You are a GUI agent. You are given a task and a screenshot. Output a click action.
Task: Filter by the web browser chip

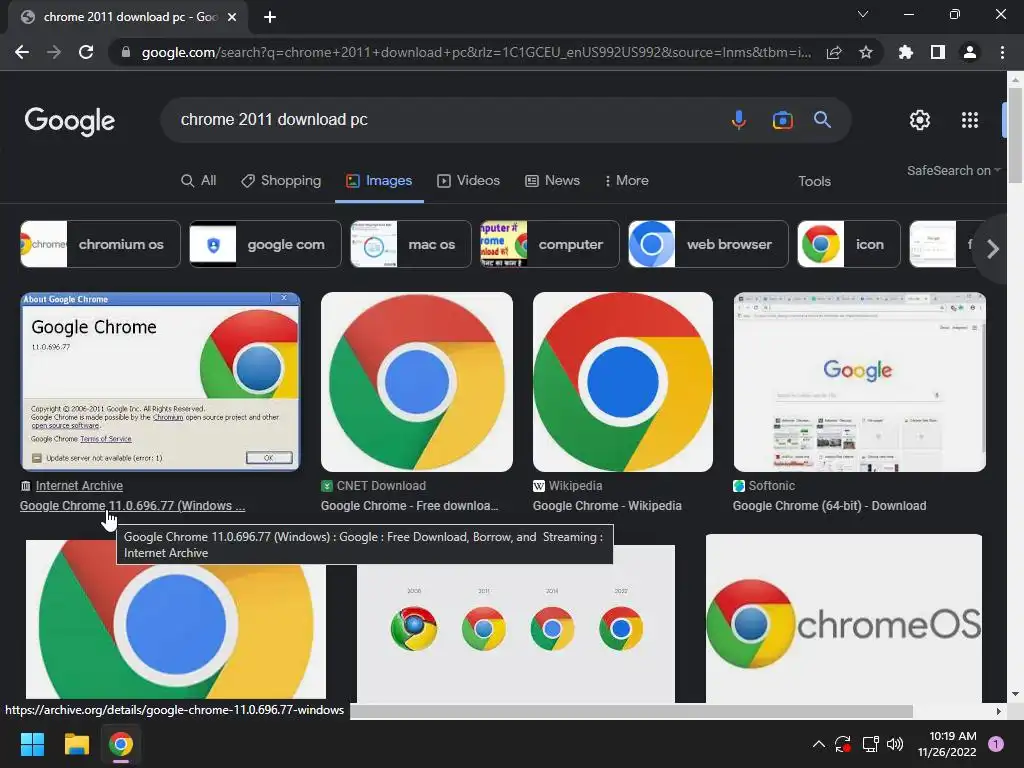pyautogui.click(x=709, y=244)
